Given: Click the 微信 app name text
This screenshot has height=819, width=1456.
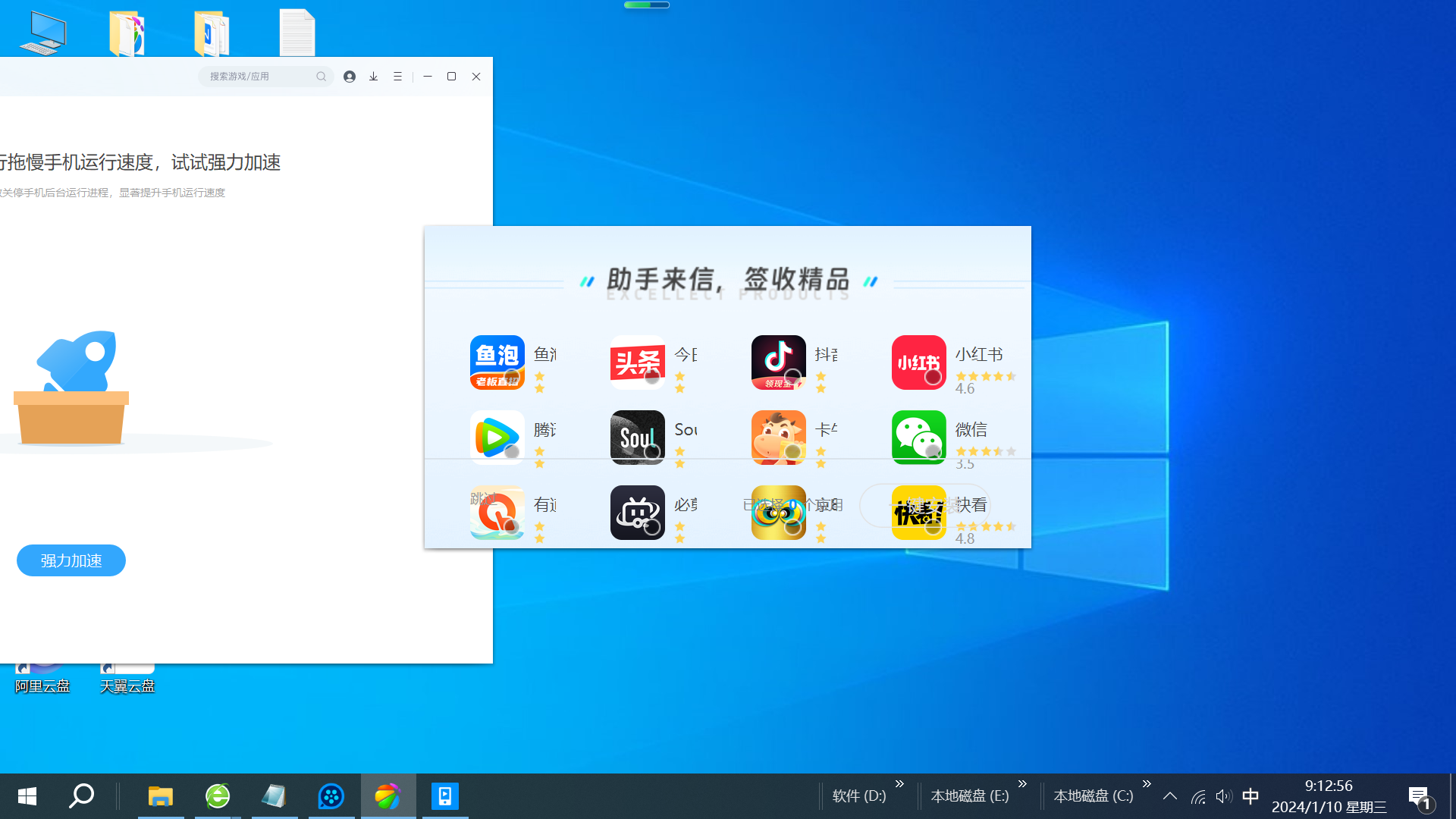Looking at the screenshot, I should (971, 429).
